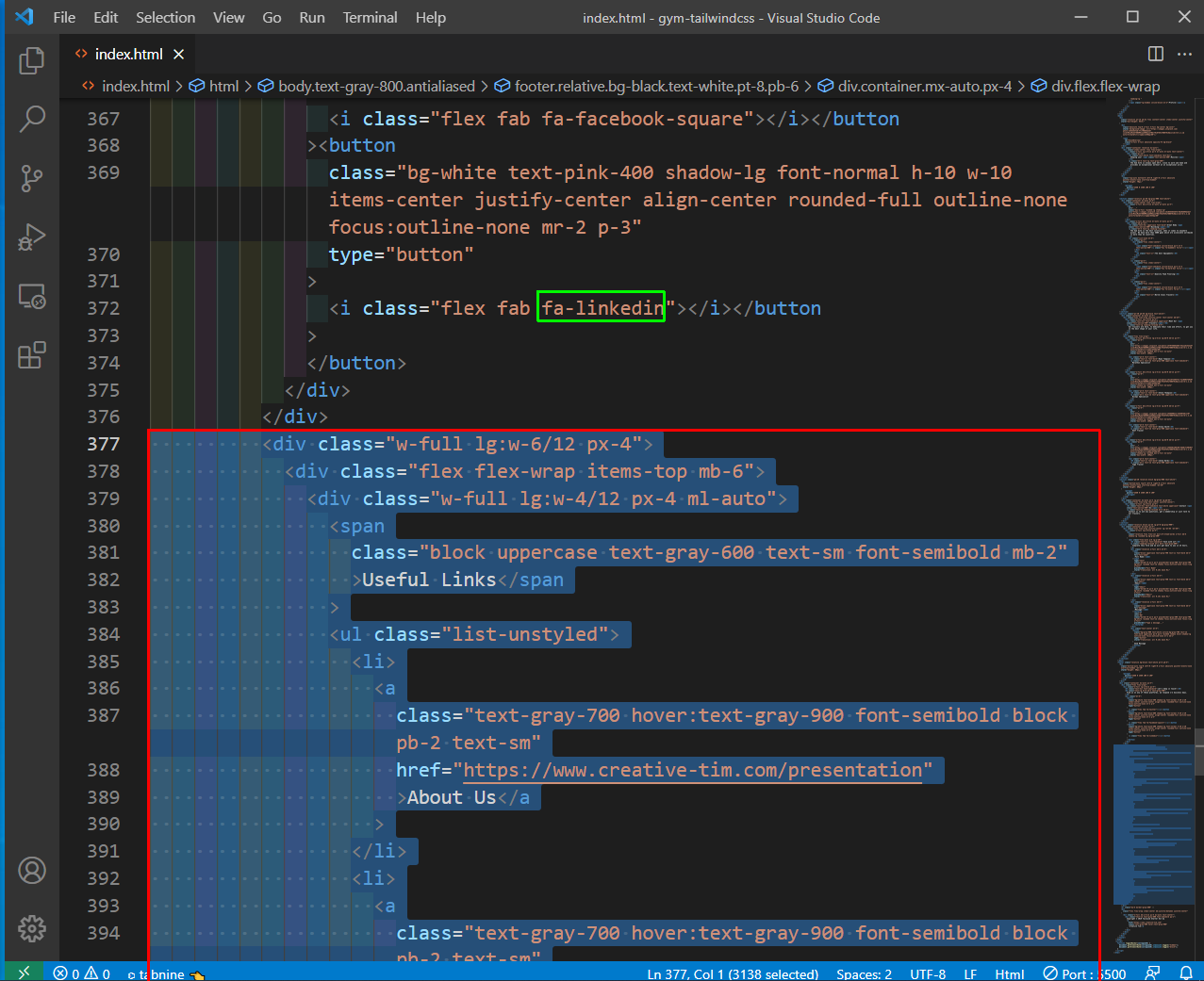1204x981 pixels.
Task: Open the Source Control view
Action: 32,178
